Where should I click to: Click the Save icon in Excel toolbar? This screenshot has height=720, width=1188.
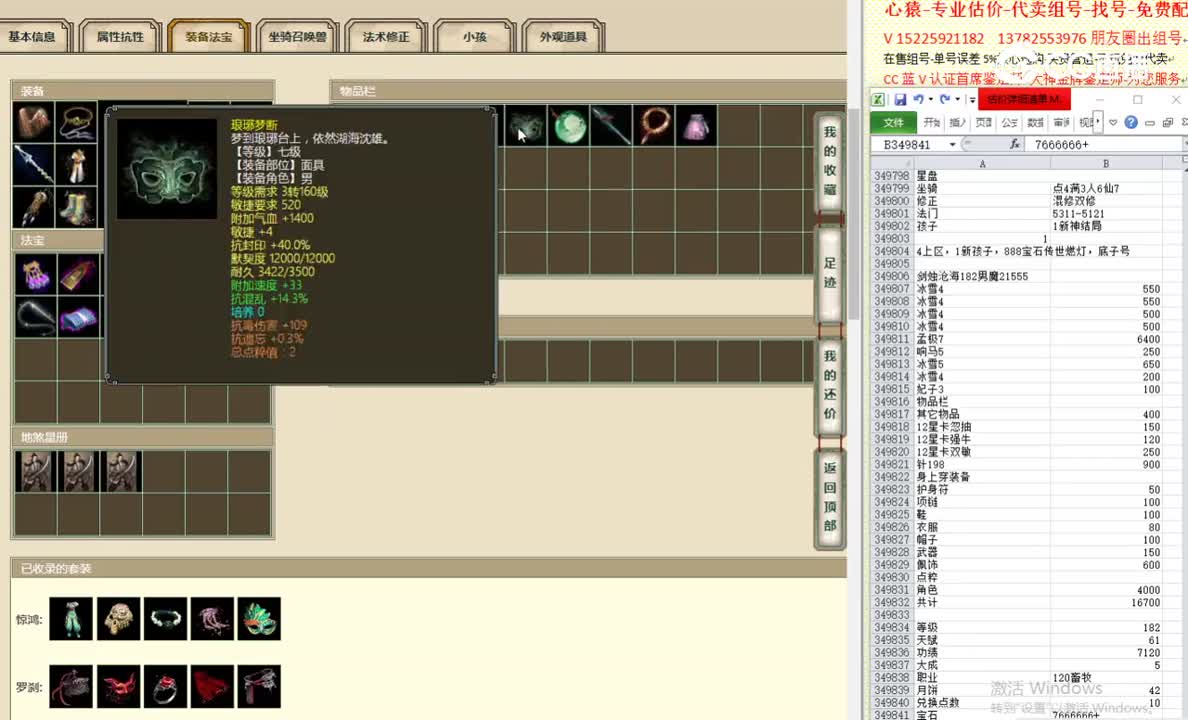tap(902, 98)
